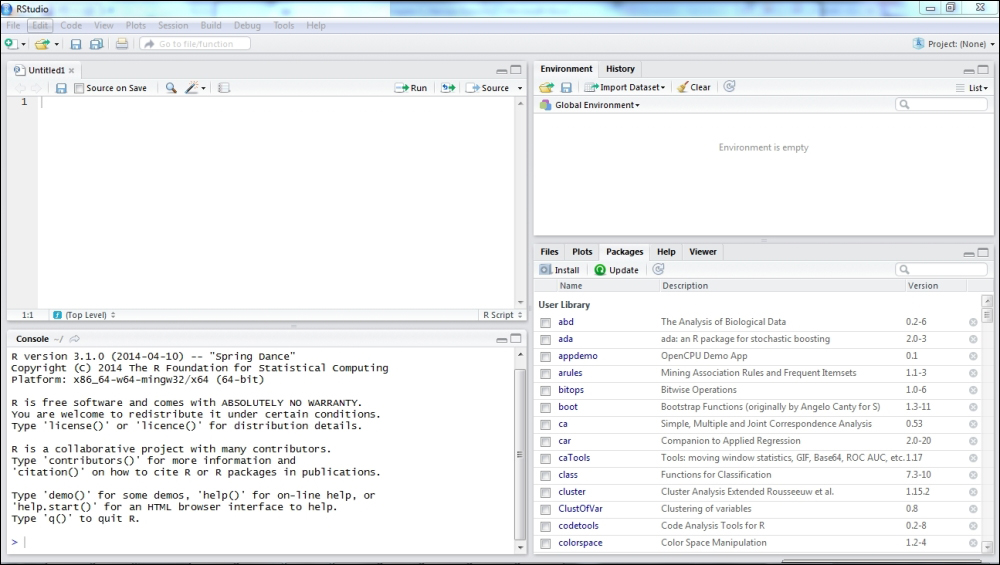Open the codetools package link
Image resolution: width=1000 pixels, height=565 pixels.
coord(578,525)
